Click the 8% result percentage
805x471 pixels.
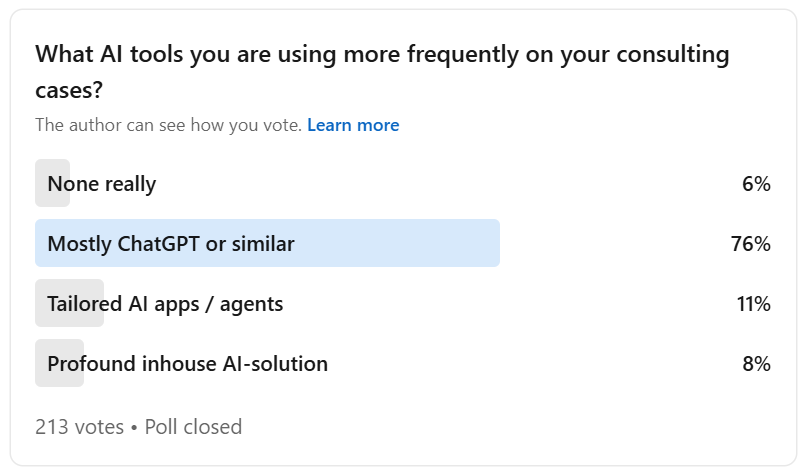pyautogui.click(x=756, y=364)
